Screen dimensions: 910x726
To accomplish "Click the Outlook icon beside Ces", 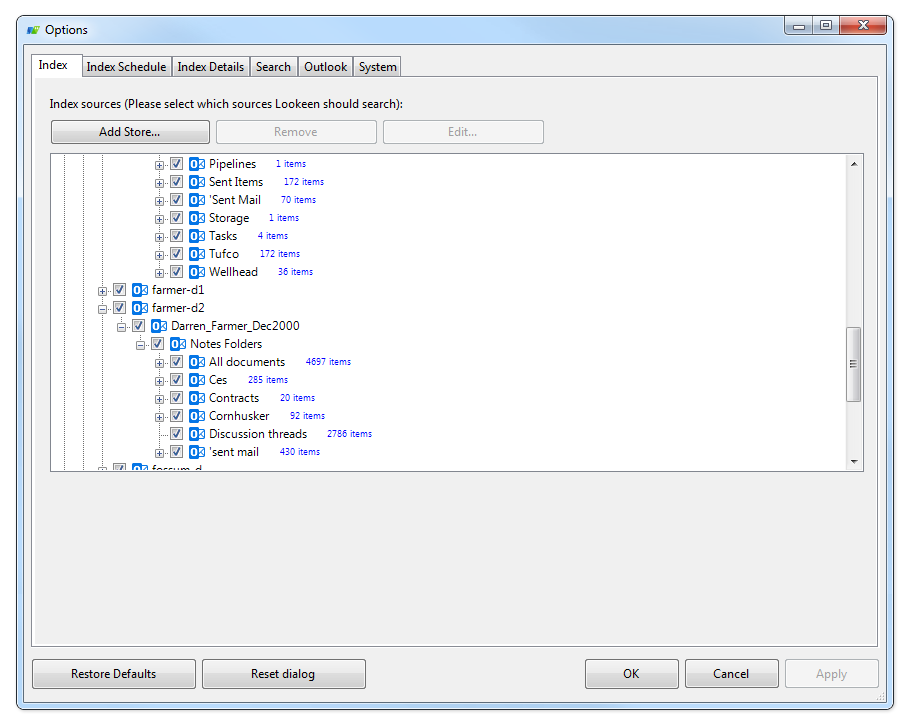I will pyautogui.click(x=197, y=380).
